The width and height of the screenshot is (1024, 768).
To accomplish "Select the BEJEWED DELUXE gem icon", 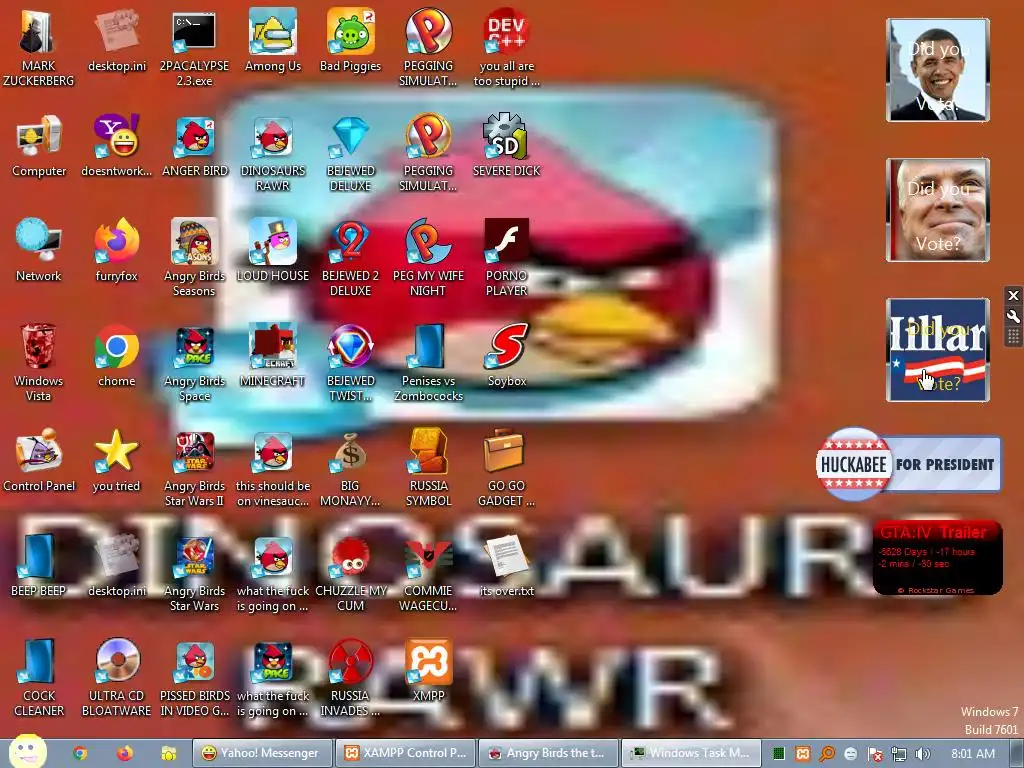I will pyautogui.click(x=351, y=153).
